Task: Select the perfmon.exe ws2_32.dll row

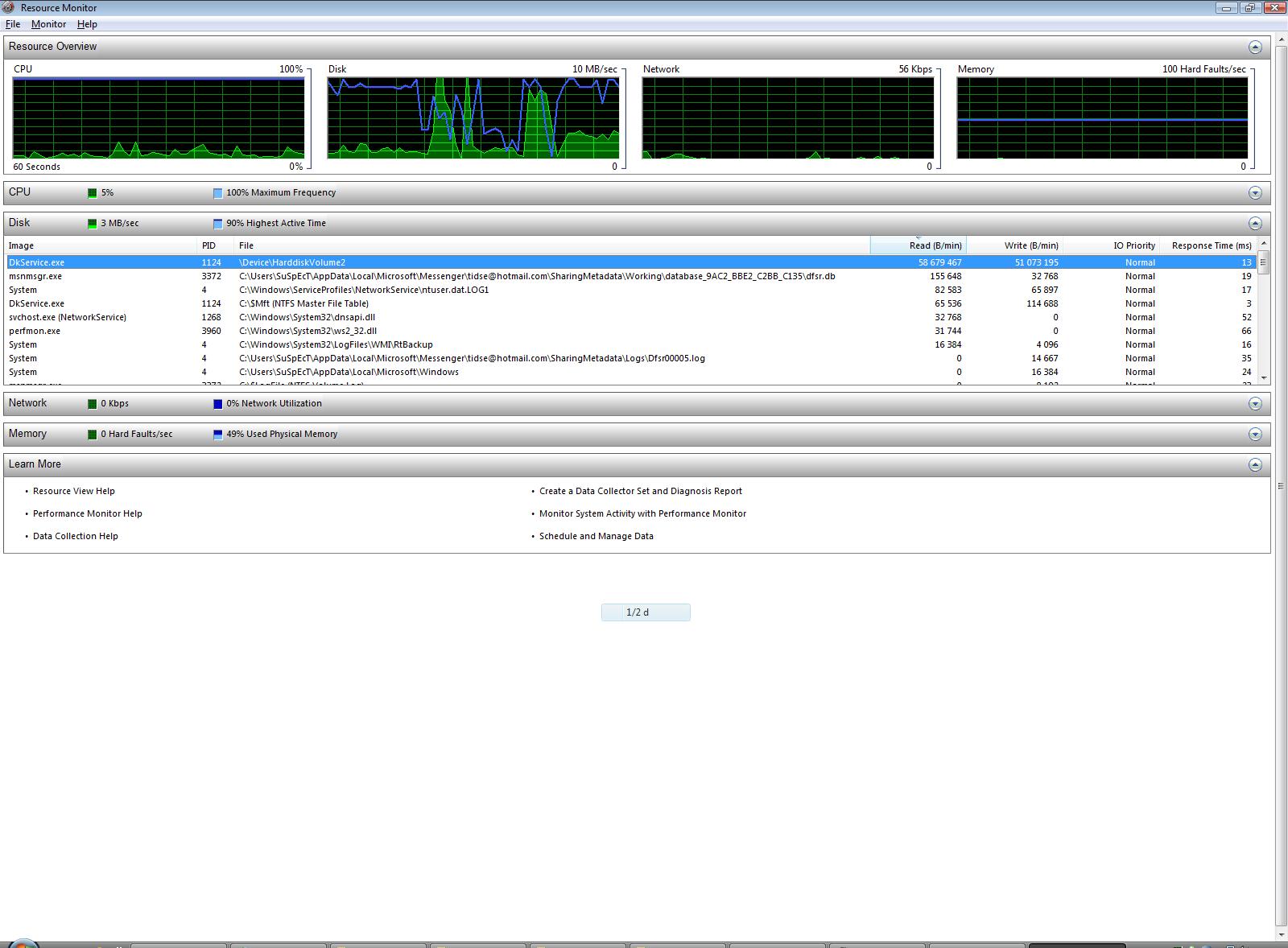Action: 630,331
